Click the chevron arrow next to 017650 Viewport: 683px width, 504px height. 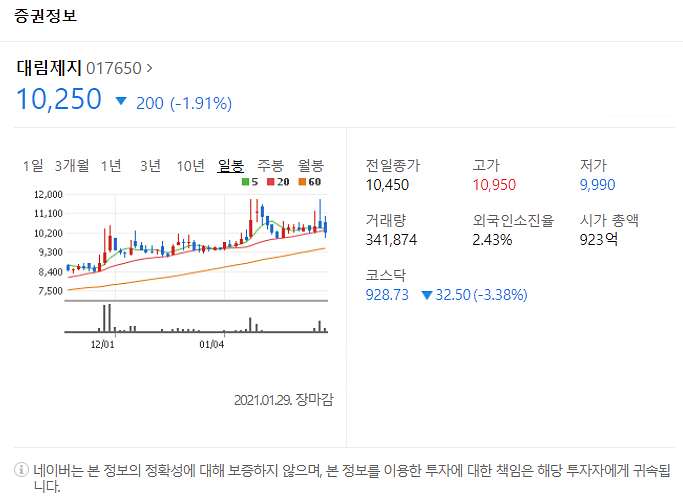pyautogui.click(x=149, y=68)
